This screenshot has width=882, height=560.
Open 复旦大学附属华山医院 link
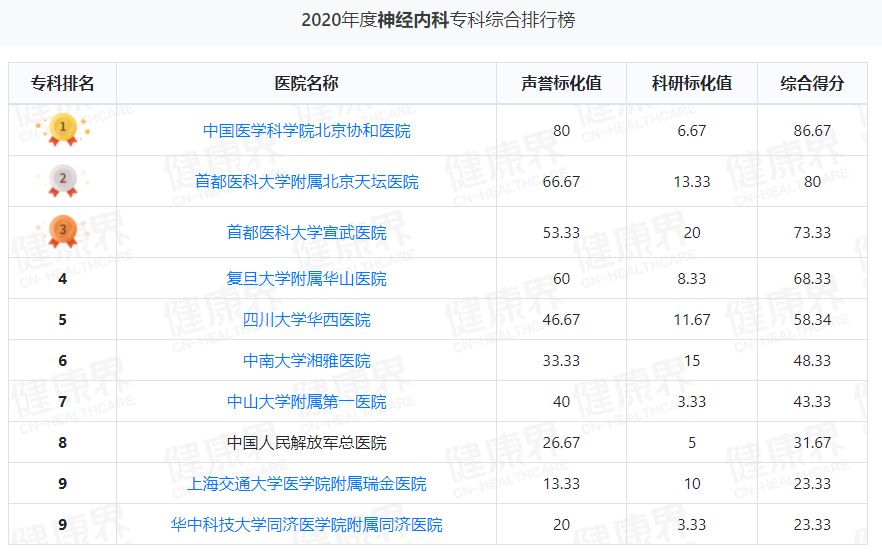click(x=307, y=278)
